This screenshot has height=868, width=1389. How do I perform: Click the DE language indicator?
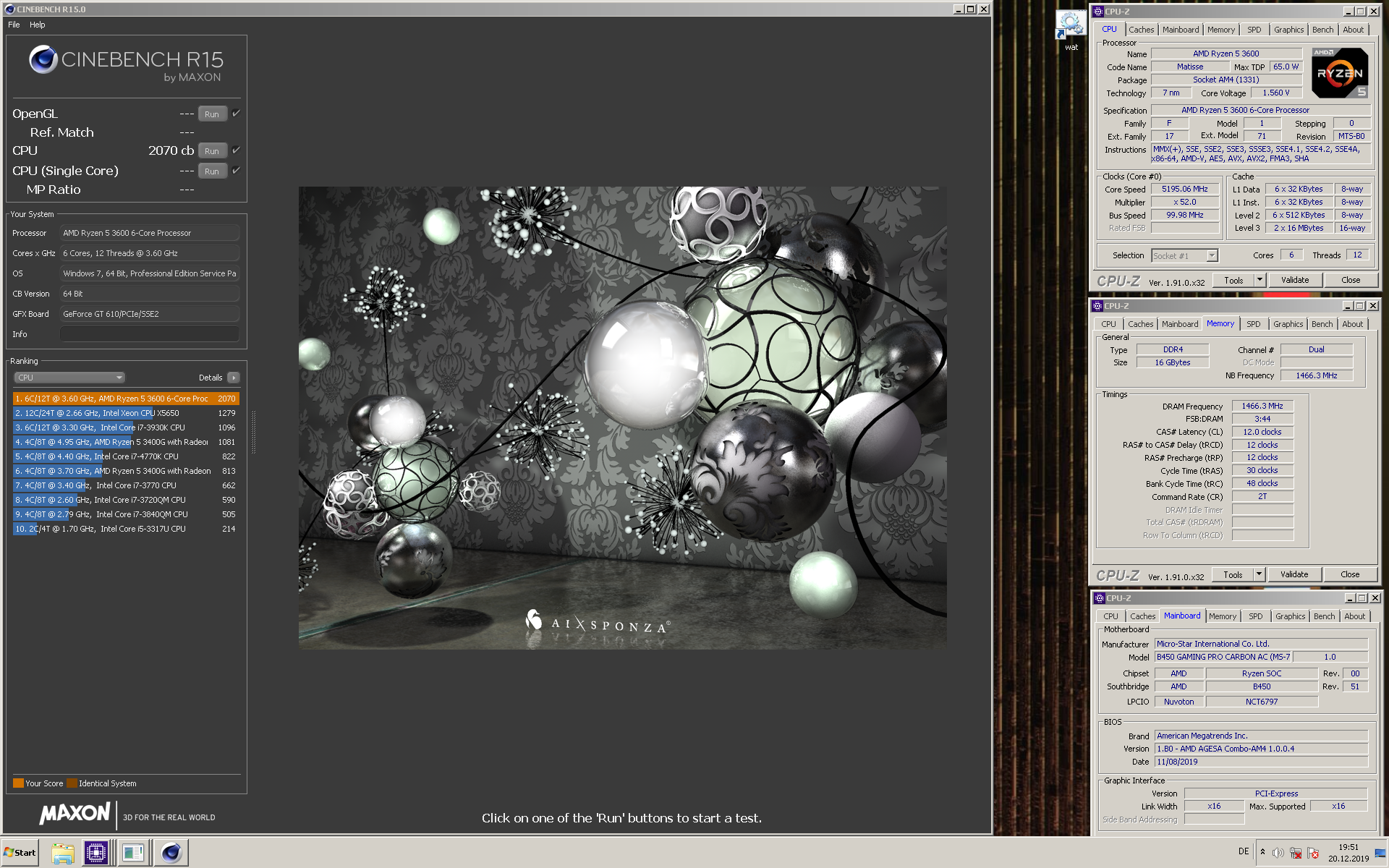click(x=1243, y=851)
